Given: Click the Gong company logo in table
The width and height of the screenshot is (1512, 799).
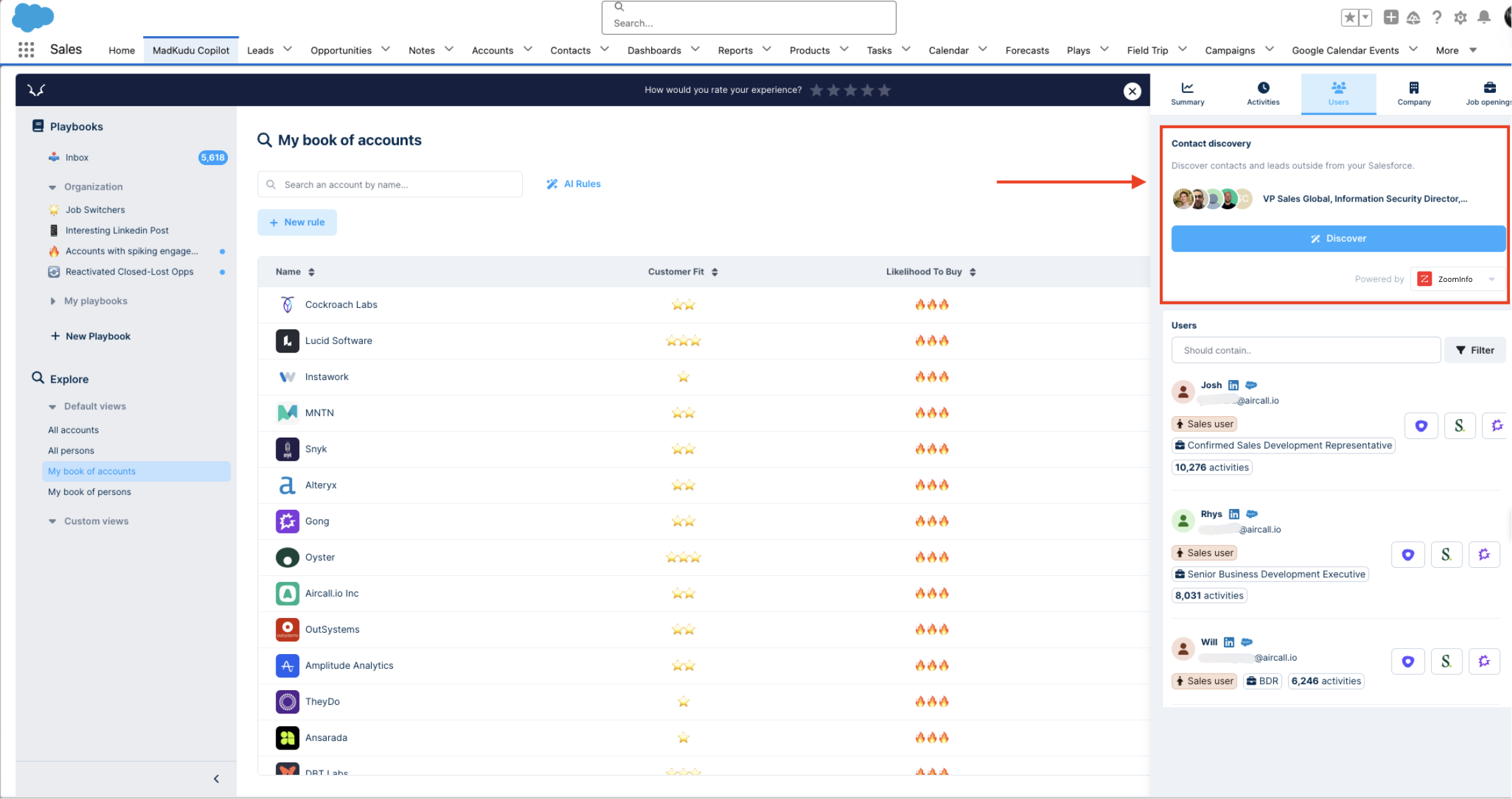Looking at the screenshot, I should tap(287, 521).
